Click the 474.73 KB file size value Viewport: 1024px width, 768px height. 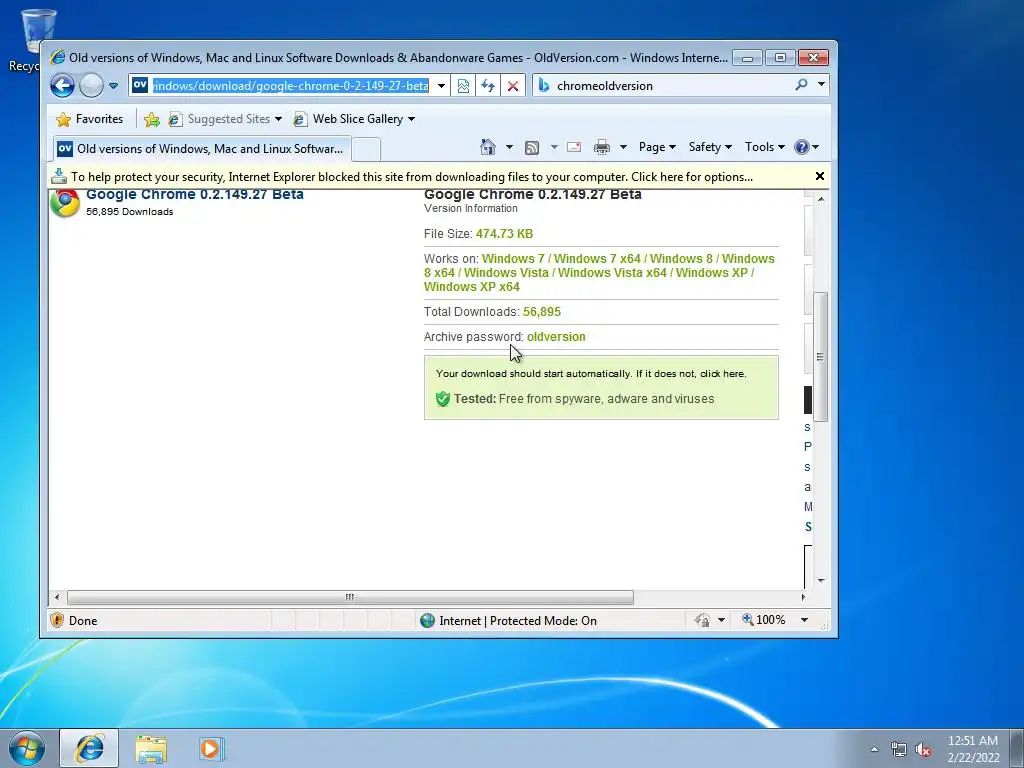(504, 234)
